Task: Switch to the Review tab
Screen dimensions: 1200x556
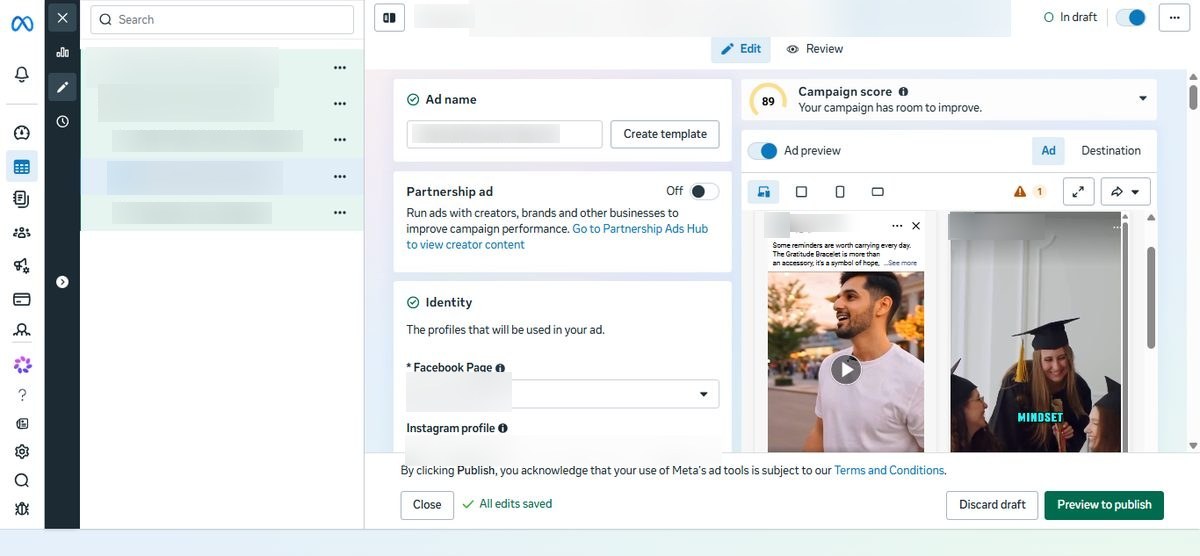Action: click(815, 49)
